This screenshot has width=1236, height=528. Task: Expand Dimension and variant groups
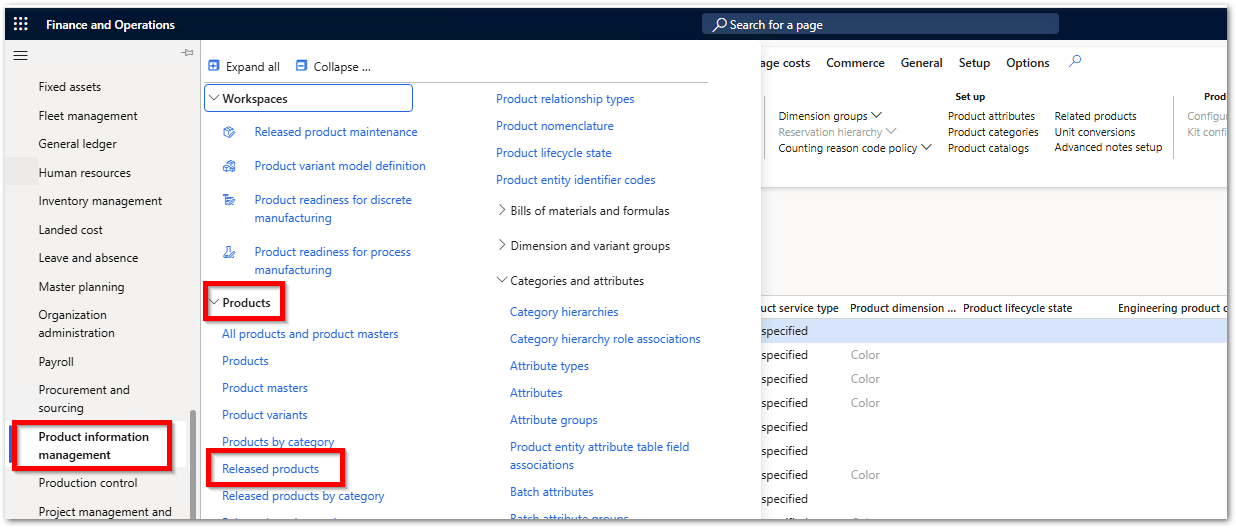tap(502, 246)
